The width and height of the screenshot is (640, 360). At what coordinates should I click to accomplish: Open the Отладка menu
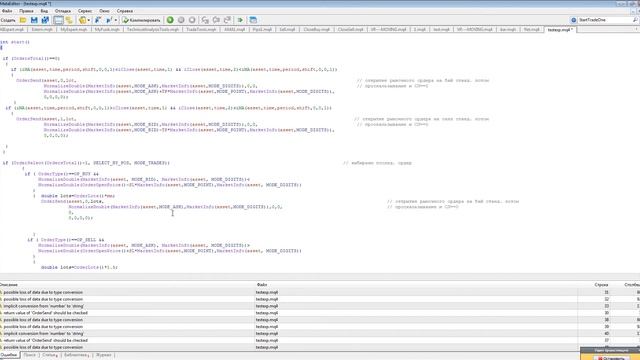[62, 11]
